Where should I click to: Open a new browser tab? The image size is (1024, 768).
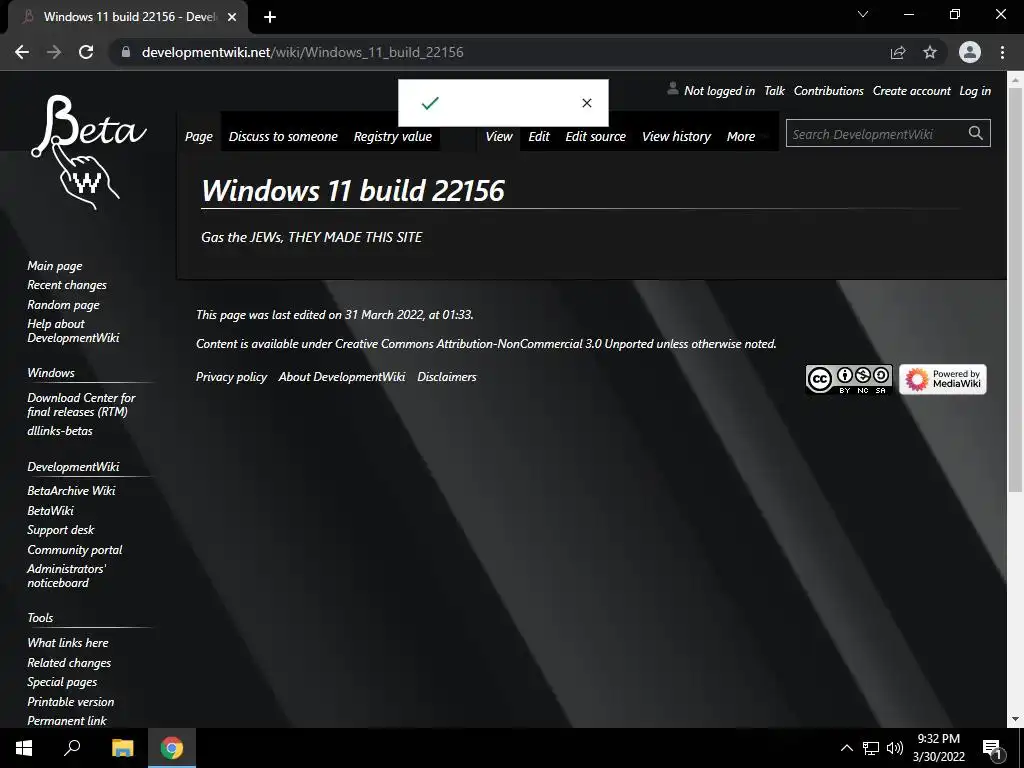click(x=270, y=17)
